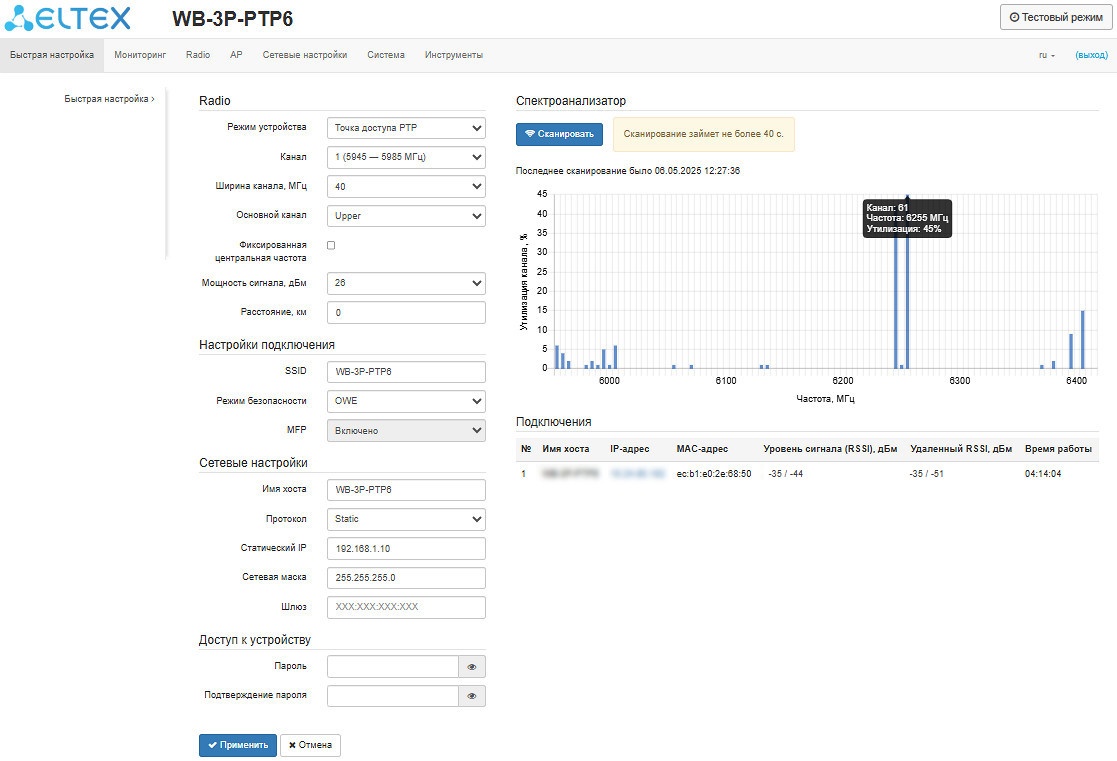
Task: Select Основной канал Upper dropdown
Action: [405, 215]
